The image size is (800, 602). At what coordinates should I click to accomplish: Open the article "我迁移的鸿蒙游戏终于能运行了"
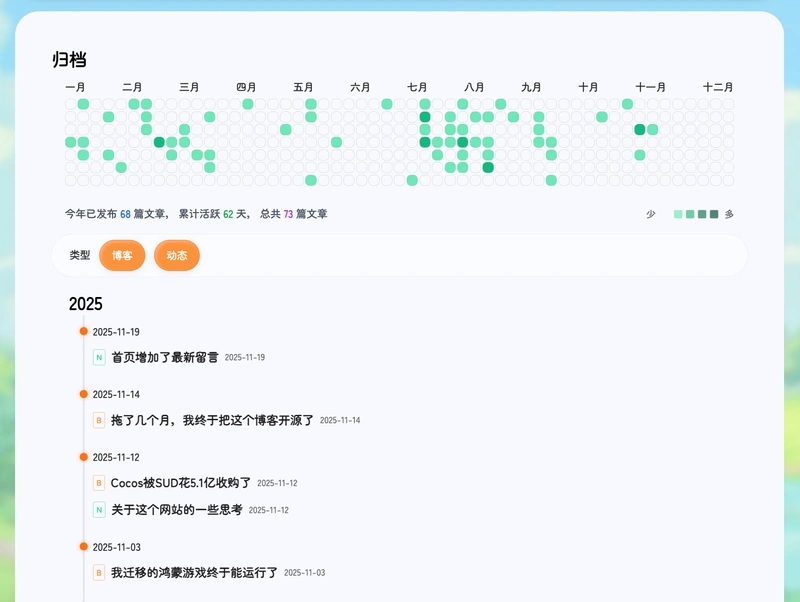pyautogui.click(x=193, y=573)
